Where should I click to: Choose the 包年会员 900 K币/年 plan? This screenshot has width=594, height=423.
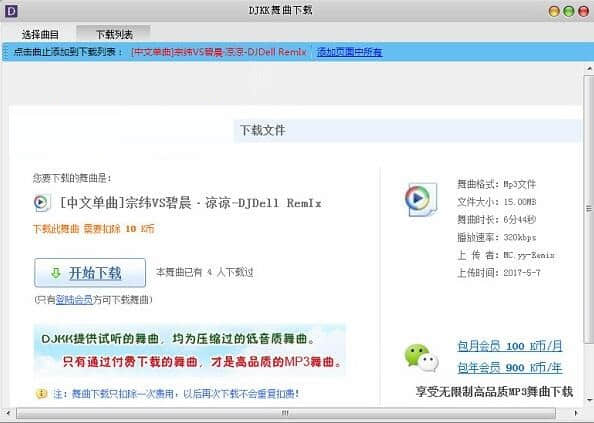click(x=510, y=367)
